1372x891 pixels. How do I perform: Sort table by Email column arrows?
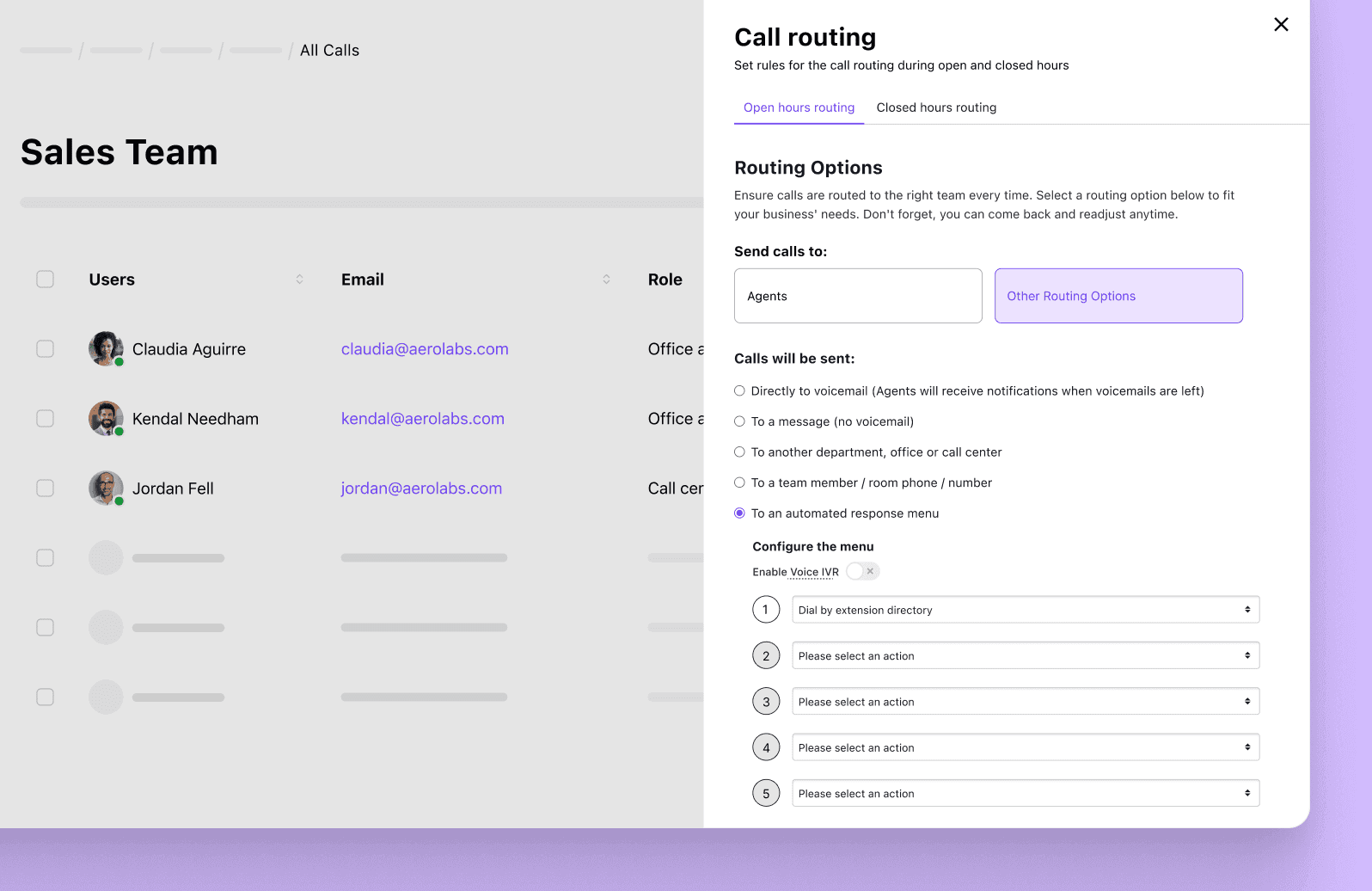[606, 280]
